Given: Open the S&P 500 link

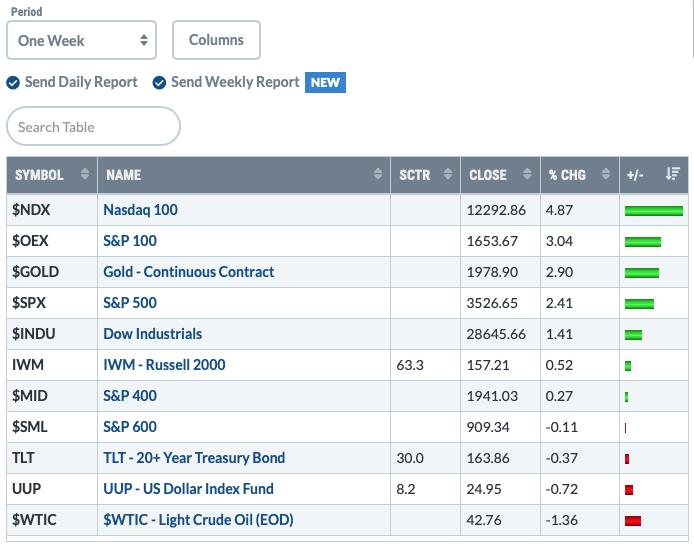Looking at the screenshot, I should click(x=130, y=303).
